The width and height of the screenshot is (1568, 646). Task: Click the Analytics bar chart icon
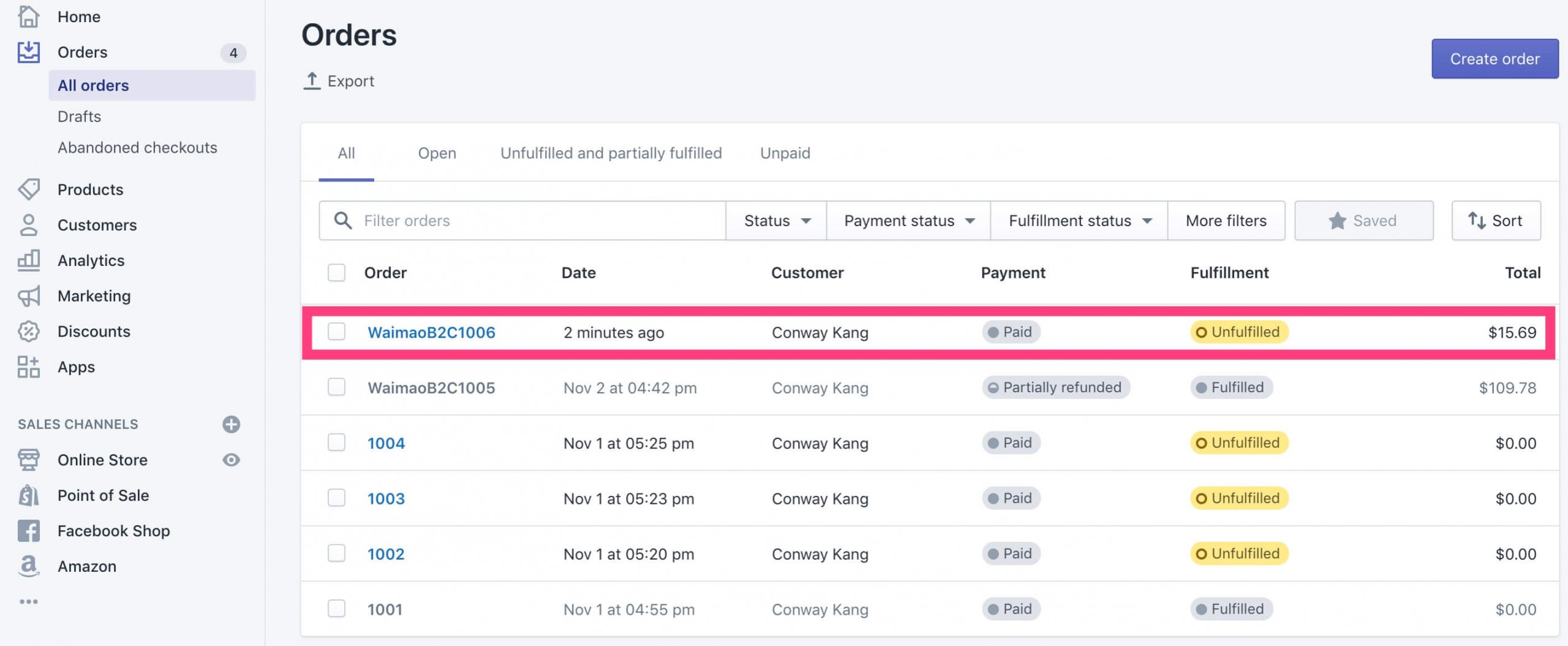28,260
